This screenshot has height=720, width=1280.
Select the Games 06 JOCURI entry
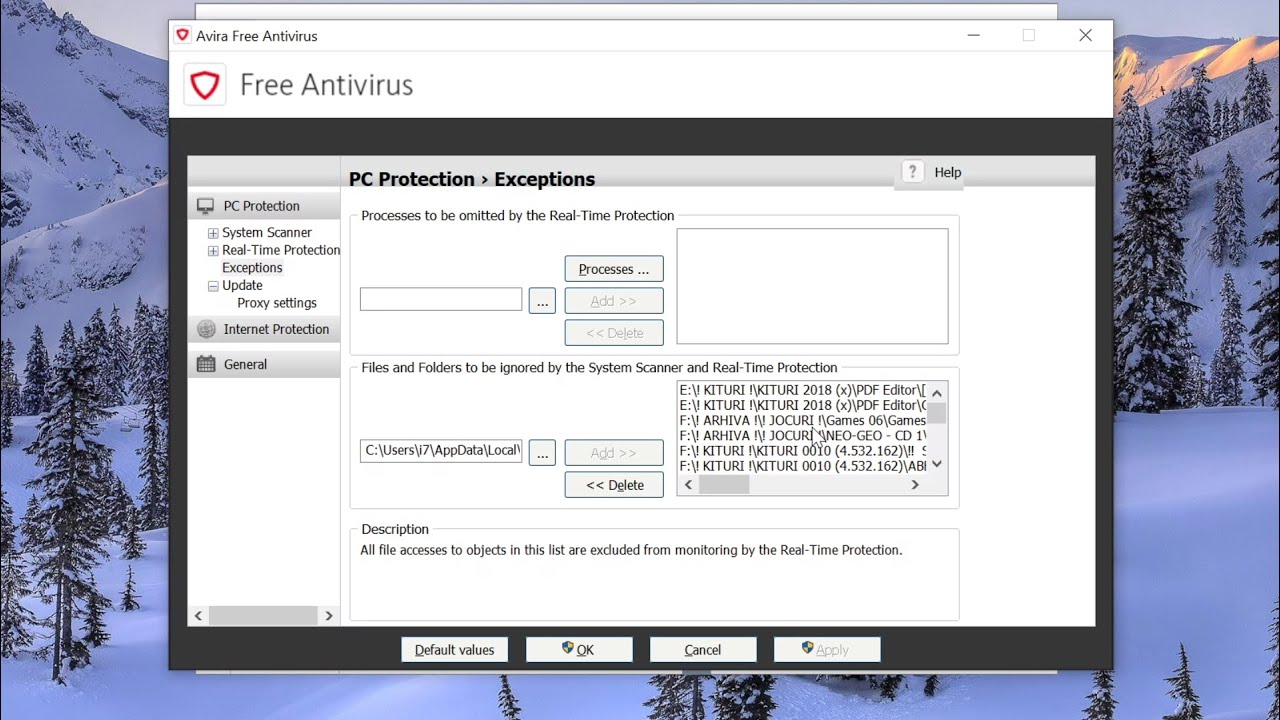tap(802, 421)
